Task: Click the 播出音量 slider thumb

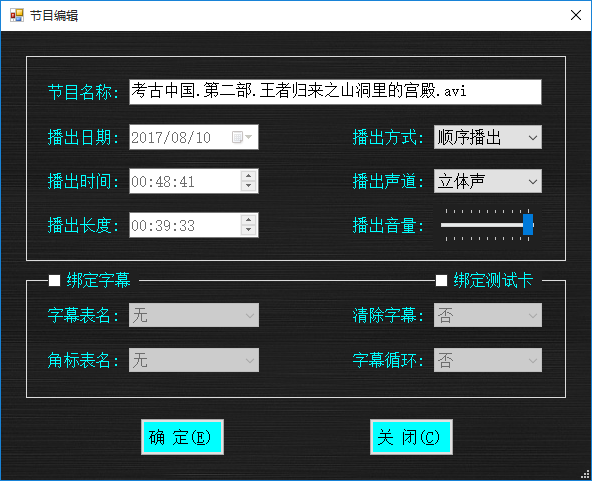Action: pos(528,225)
